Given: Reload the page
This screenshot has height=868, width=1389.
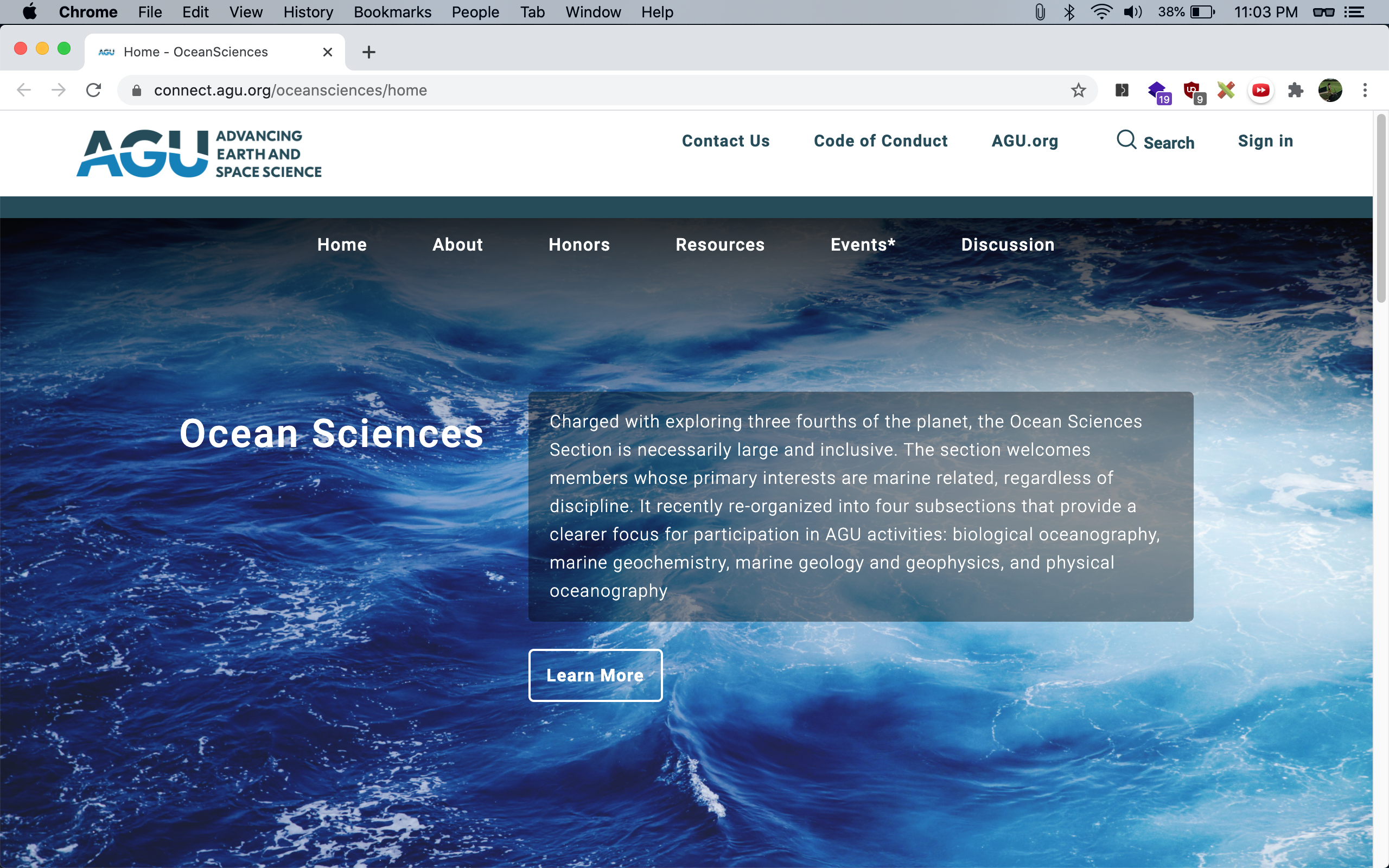Looking at the screenshot, I should pos(93,90).
